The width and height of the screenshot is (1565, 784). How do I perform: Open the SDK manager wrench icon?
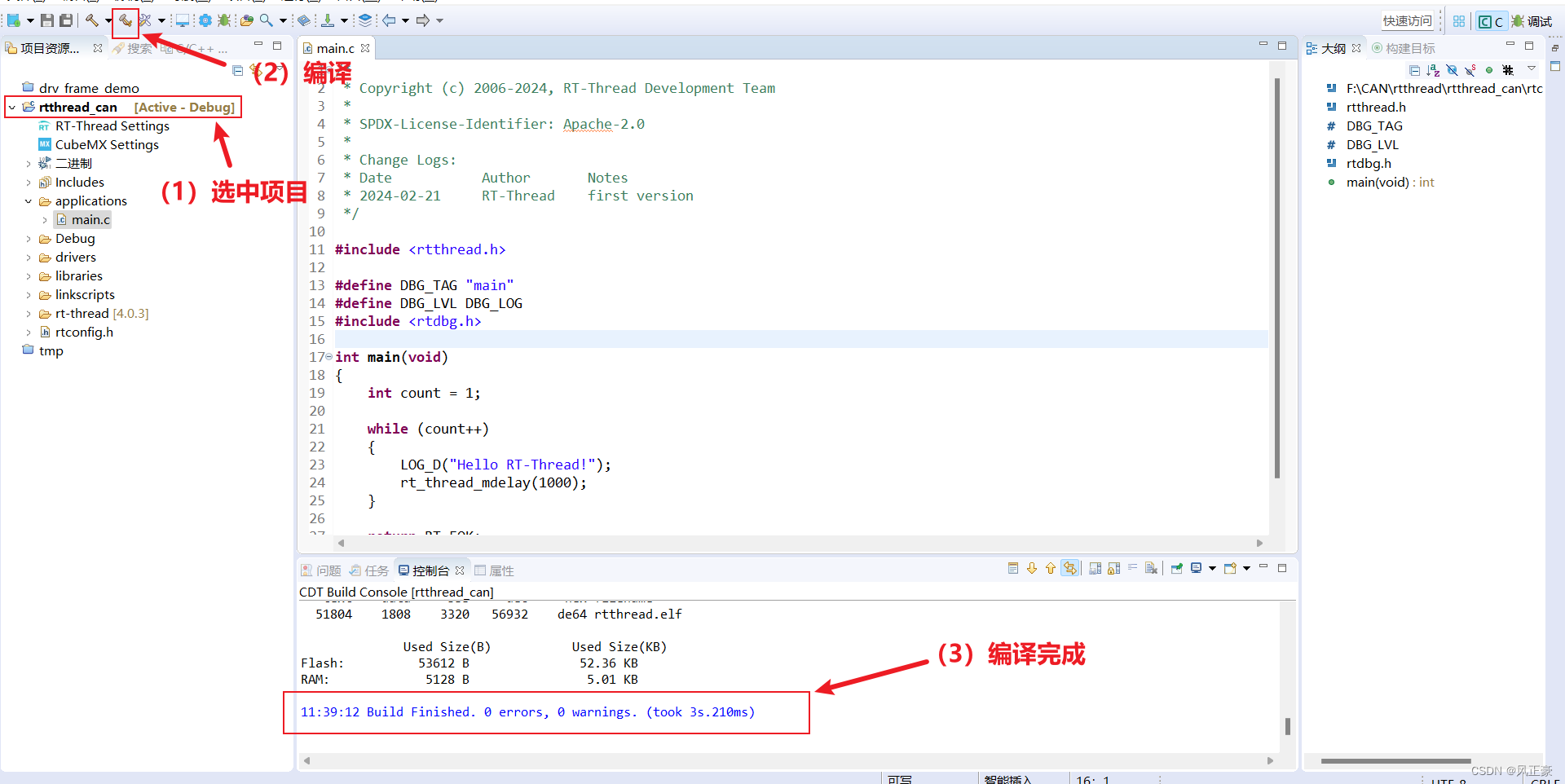click(x=145, y=20)
